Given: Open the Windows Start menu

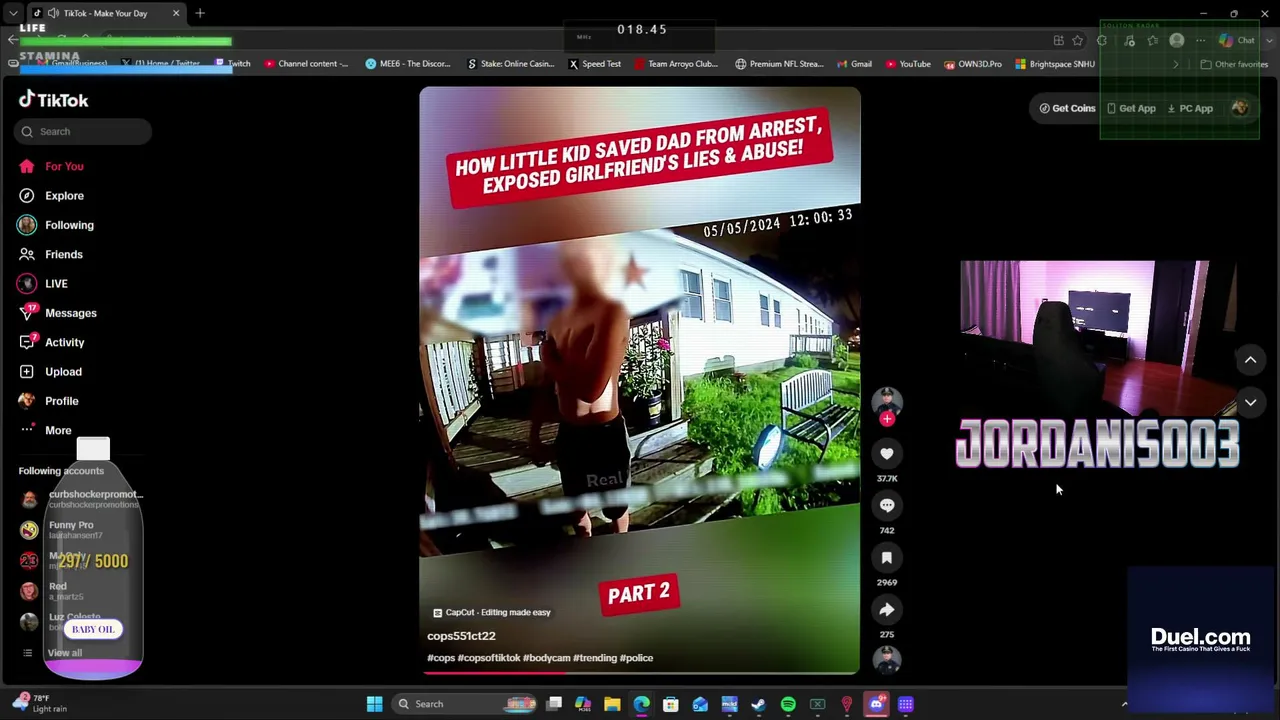Looking at the screenshot, I should 374,704.
